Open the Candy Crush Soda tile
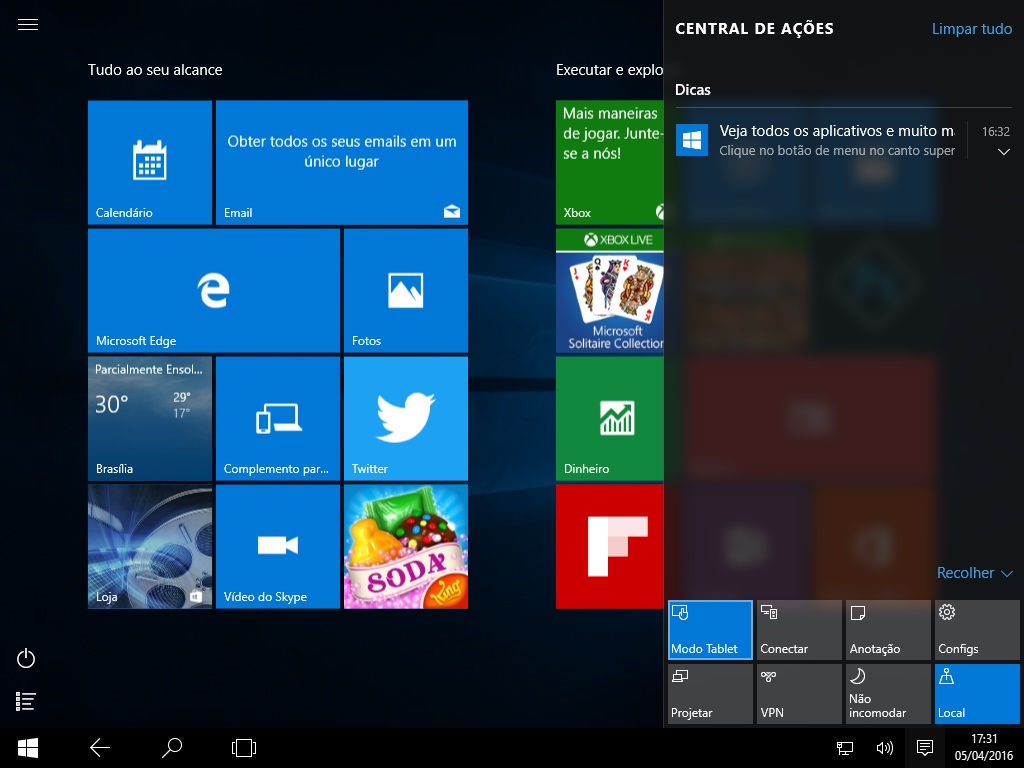 pyautogui.click(x=405, y=546)
